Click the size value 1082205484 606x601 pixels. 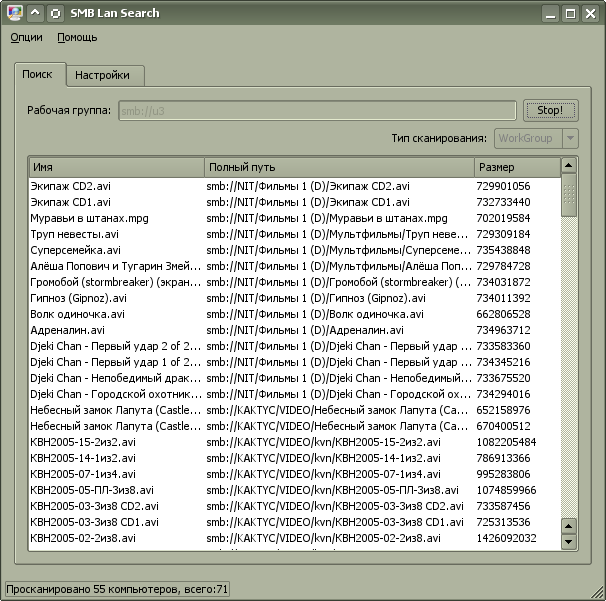pos(506,442)
